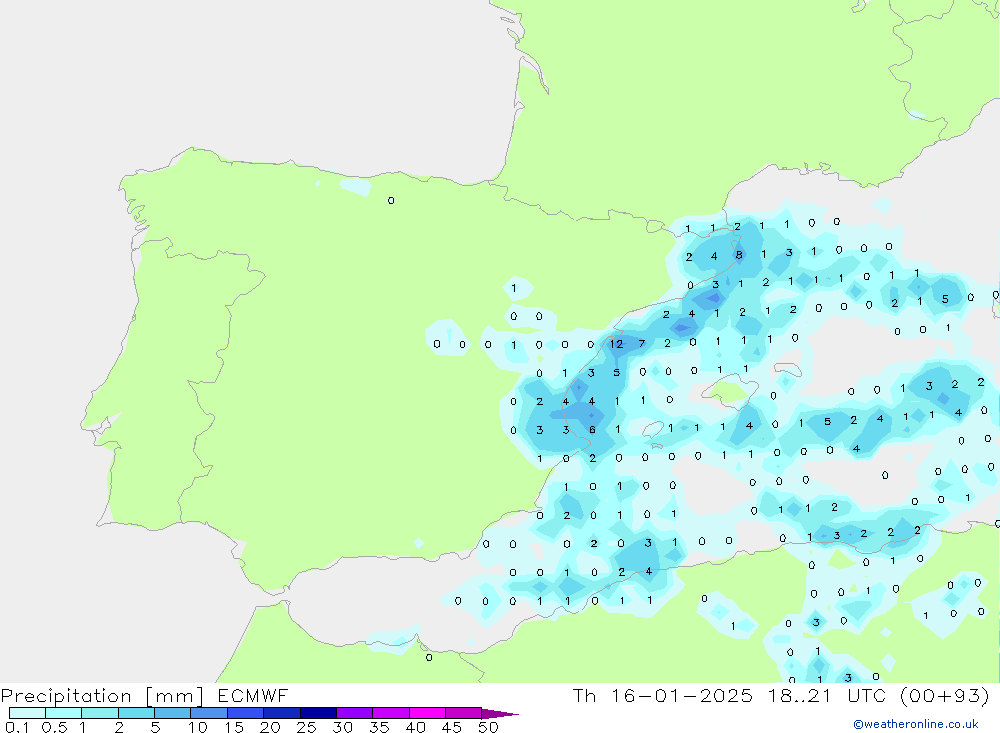This screenshot has width=1000, height=733.
Task: Select the magenta legend swatch between 45 and 50
Action: point(463,714)
